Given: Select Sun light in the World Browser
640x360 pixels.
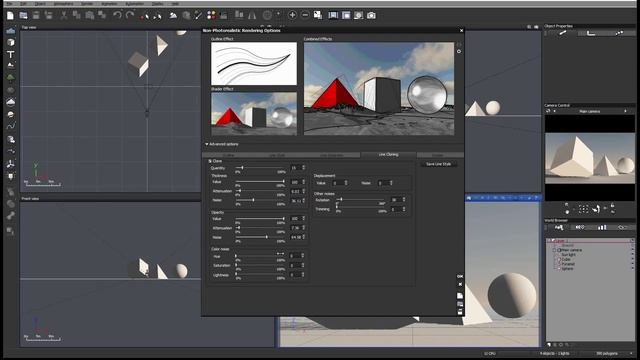Looking at the screenshot, I should click(x=568, y=255).
